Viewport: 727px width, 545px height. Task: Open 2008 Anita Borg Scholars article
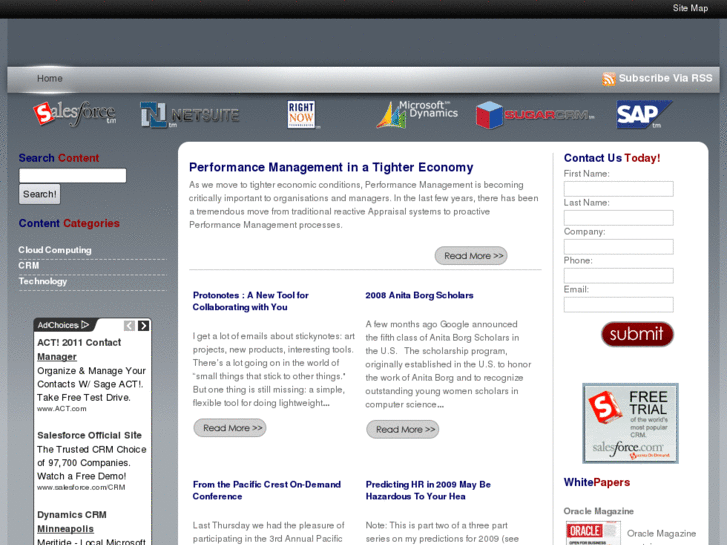[419, 295]
